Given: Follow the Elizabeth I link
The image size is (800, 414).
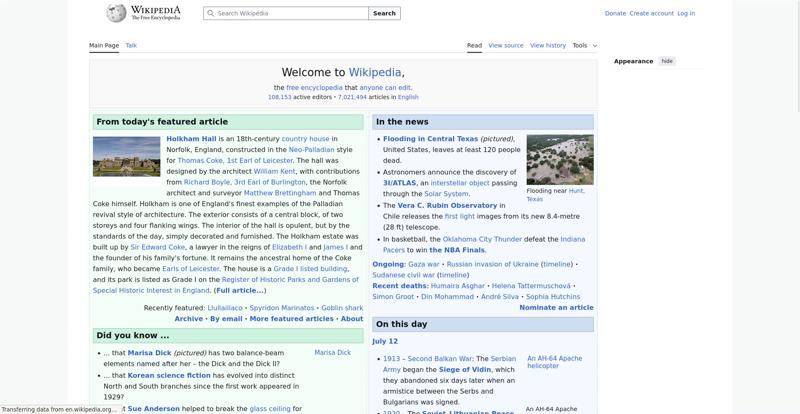Looking at the screenshot, I should click(289, 247).
